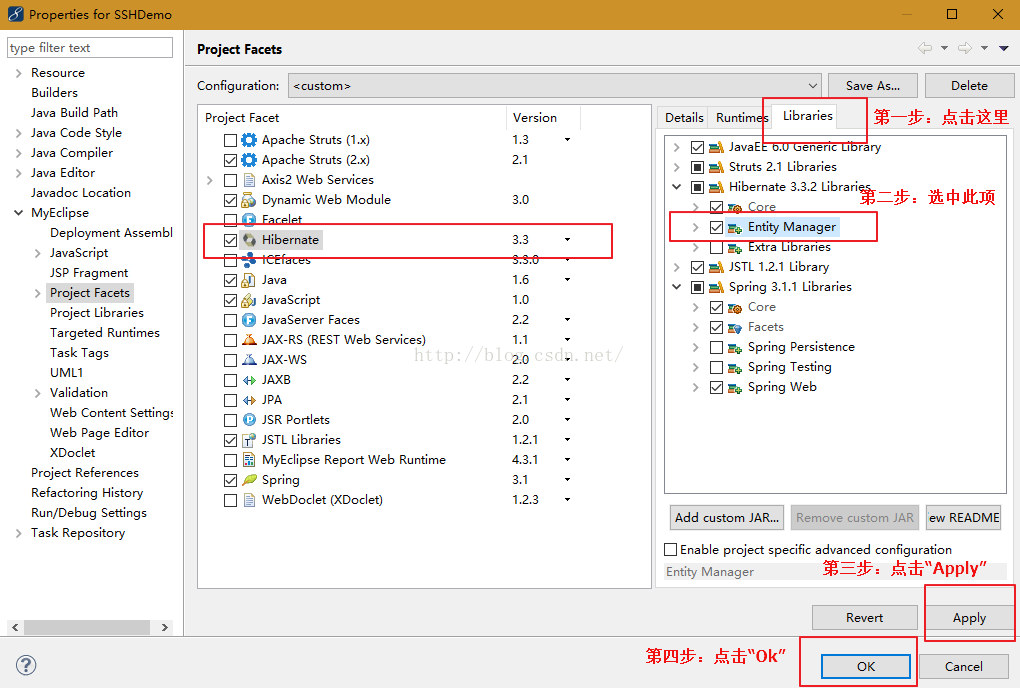The height and width of the screenshot is (688, 1020).
Task: Click the Apache Struts (1.x) gear icon
Action: 249,140
